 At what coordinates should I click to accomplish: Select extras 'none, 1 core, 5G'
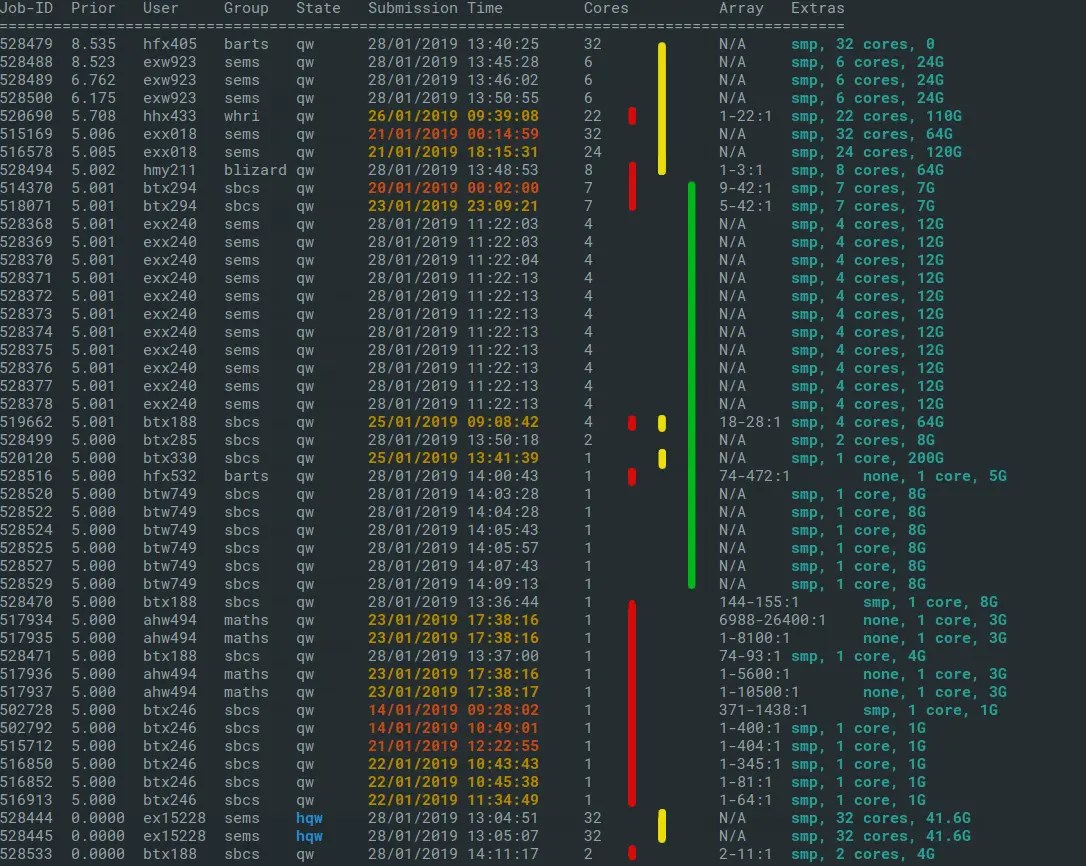tap(935, 477)
